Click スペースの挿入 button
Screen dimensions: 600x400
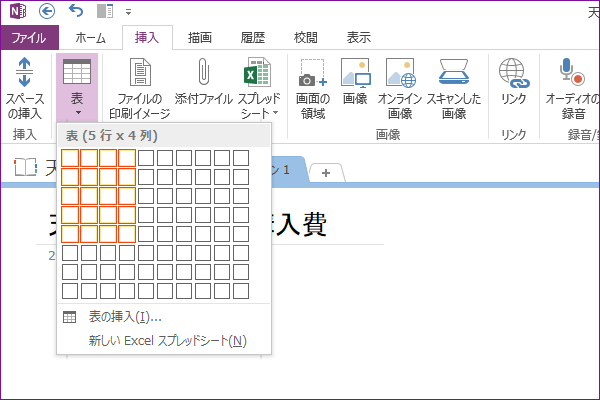(24, 88)
